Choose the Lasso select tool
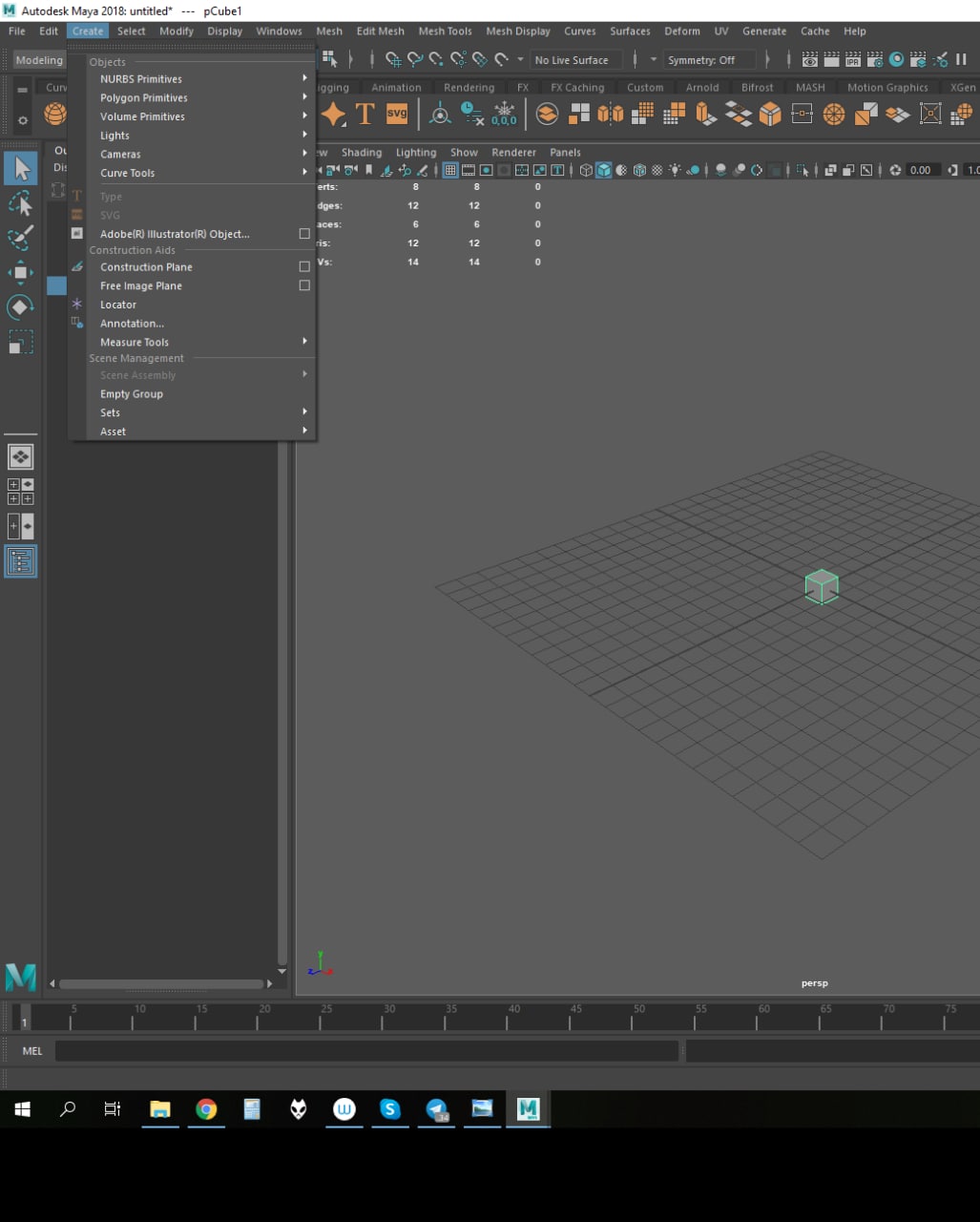980x1222 pixels. click(x=20, y=203)
